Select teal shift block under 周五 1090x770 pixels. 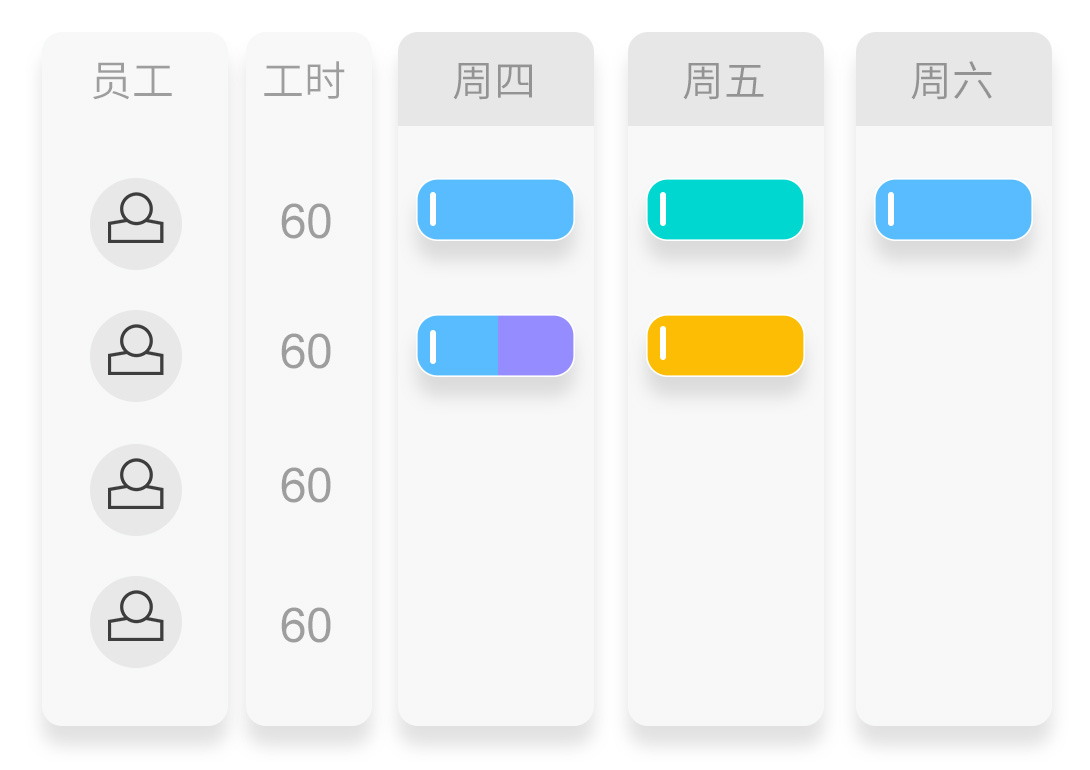[x=726, y=210]
